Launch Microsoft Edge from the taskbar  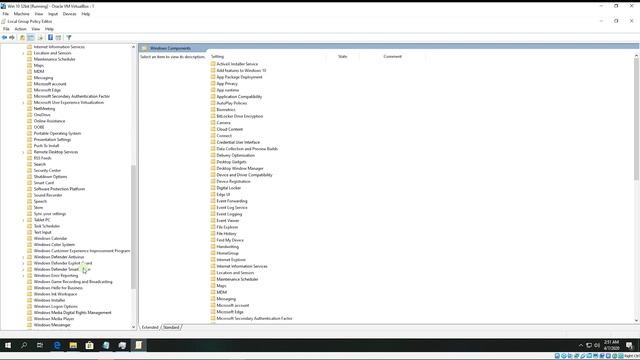(x=57, y=345)
